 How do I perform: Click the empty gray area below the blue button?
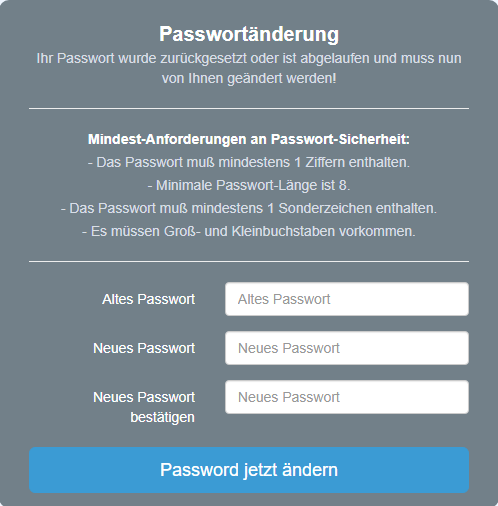tap(249, 500)
